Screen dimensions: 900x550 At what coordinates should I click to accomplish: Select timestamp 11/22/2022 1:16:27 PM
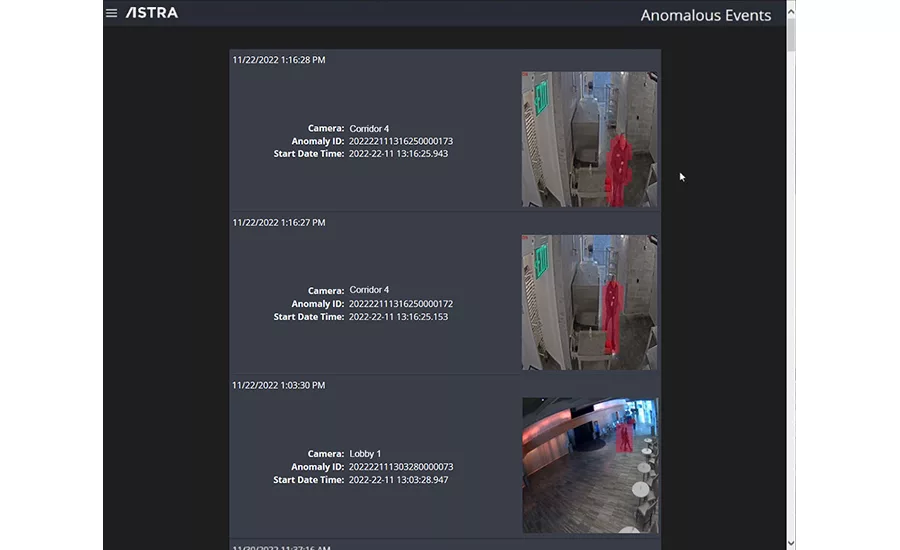tap(279, 222)
